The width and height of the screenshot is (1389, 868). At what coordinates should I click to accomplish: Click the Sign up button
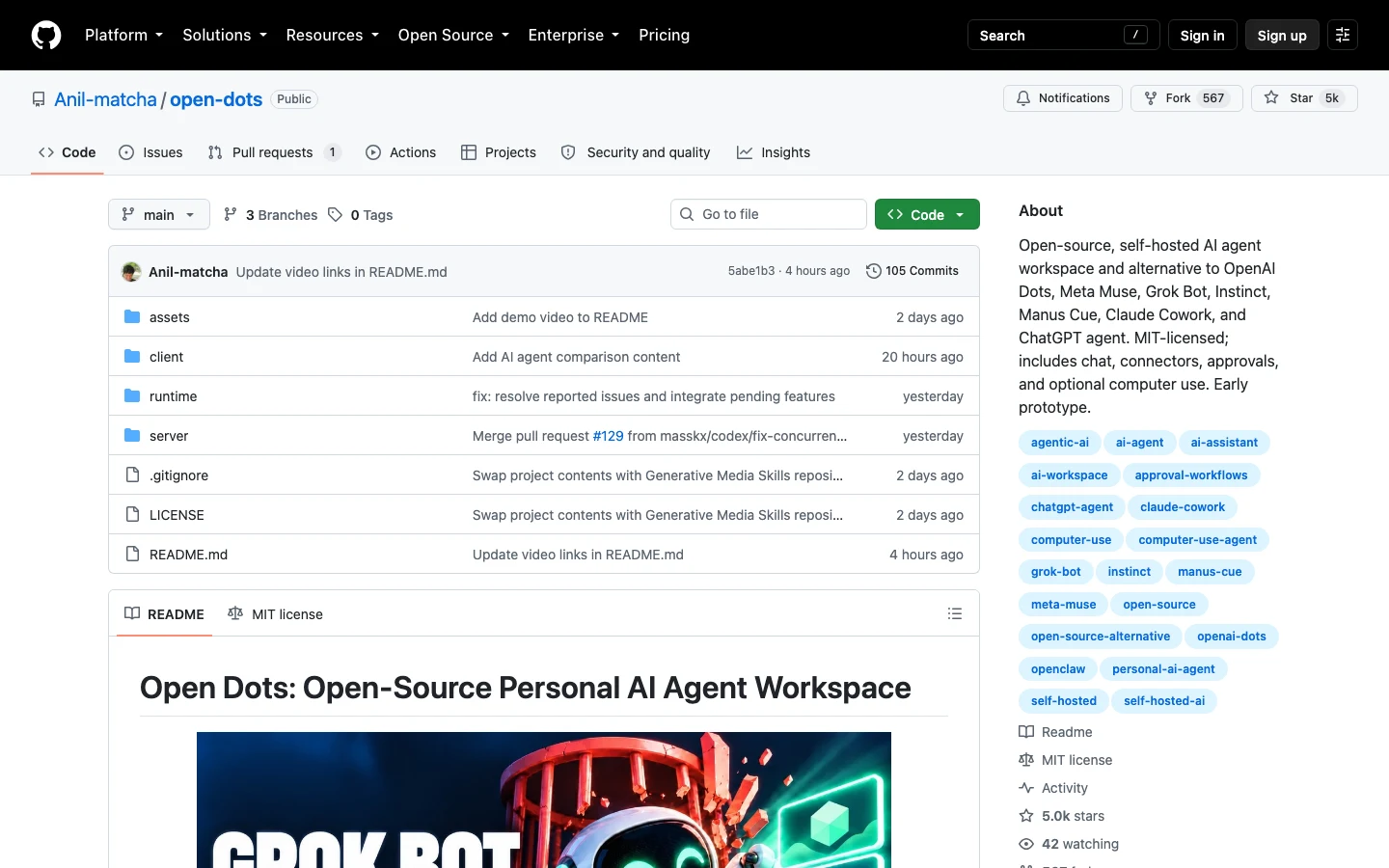1282,35
